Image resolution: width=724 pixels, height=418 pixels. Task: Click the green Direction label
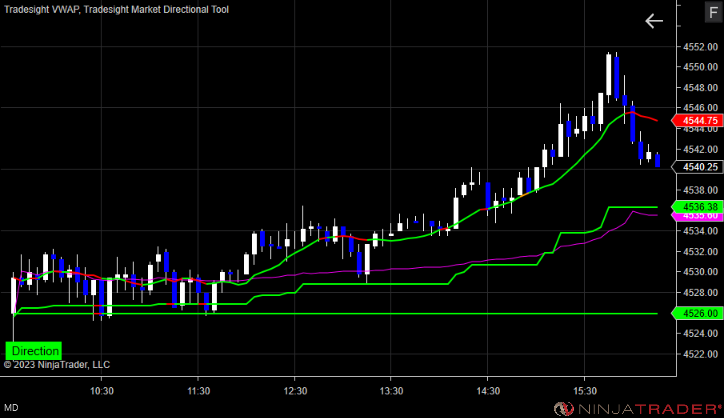coord(33,351)
